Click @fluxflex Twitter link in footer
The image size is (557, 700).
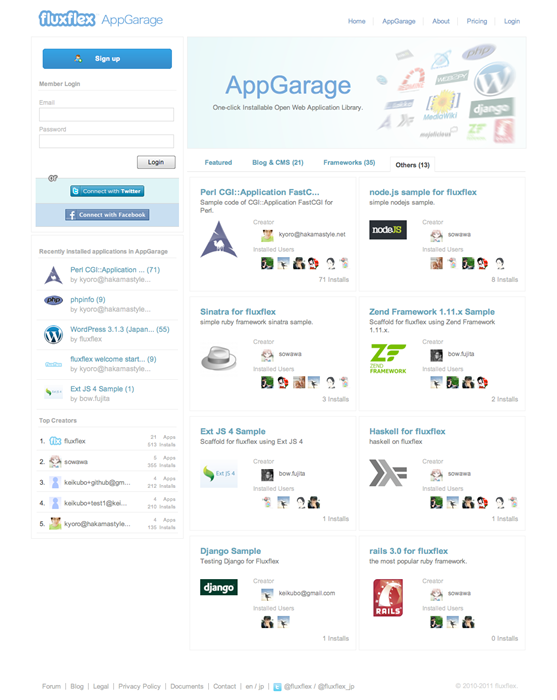point(298,686)
